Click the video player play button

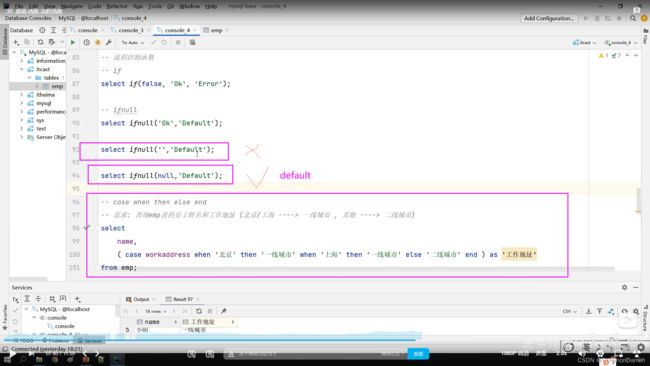coord(12,354)
